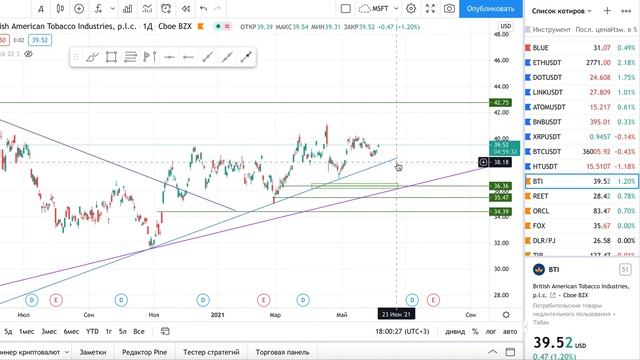Image resolution: width=640 pixels, height=360 pixels.
Task: Open the BTI notes icon in details panel
Action: click(624, 269)
